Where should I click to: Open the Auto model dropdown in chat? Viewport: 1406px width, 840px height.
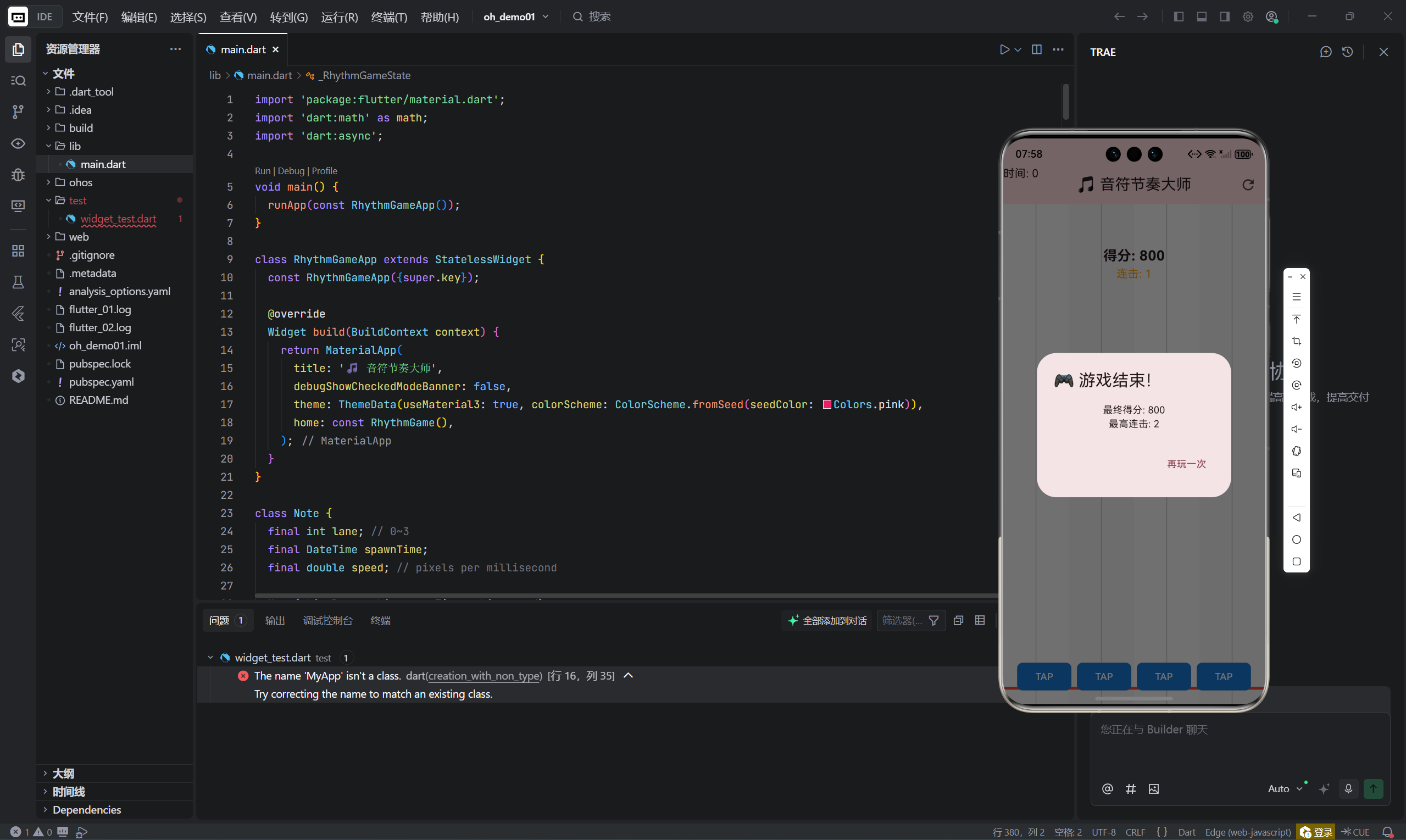click(1285, 788)
